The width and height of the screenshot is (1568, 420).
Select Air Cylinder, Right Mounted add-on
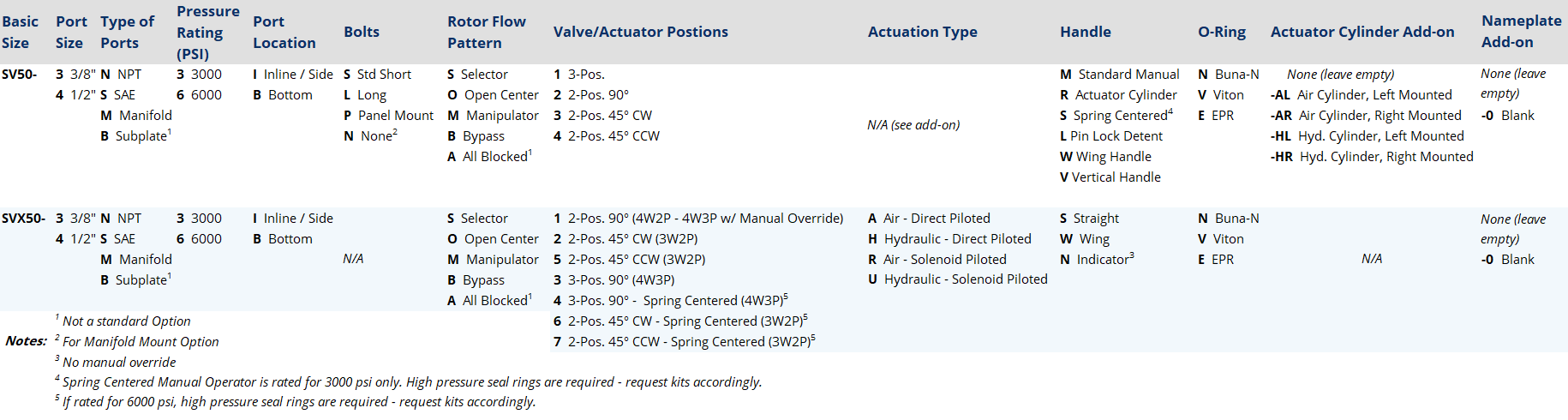[x=1366, y=116]
